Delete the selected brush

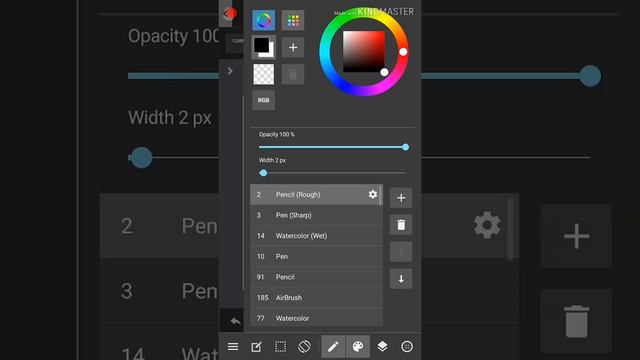[401, 225]
